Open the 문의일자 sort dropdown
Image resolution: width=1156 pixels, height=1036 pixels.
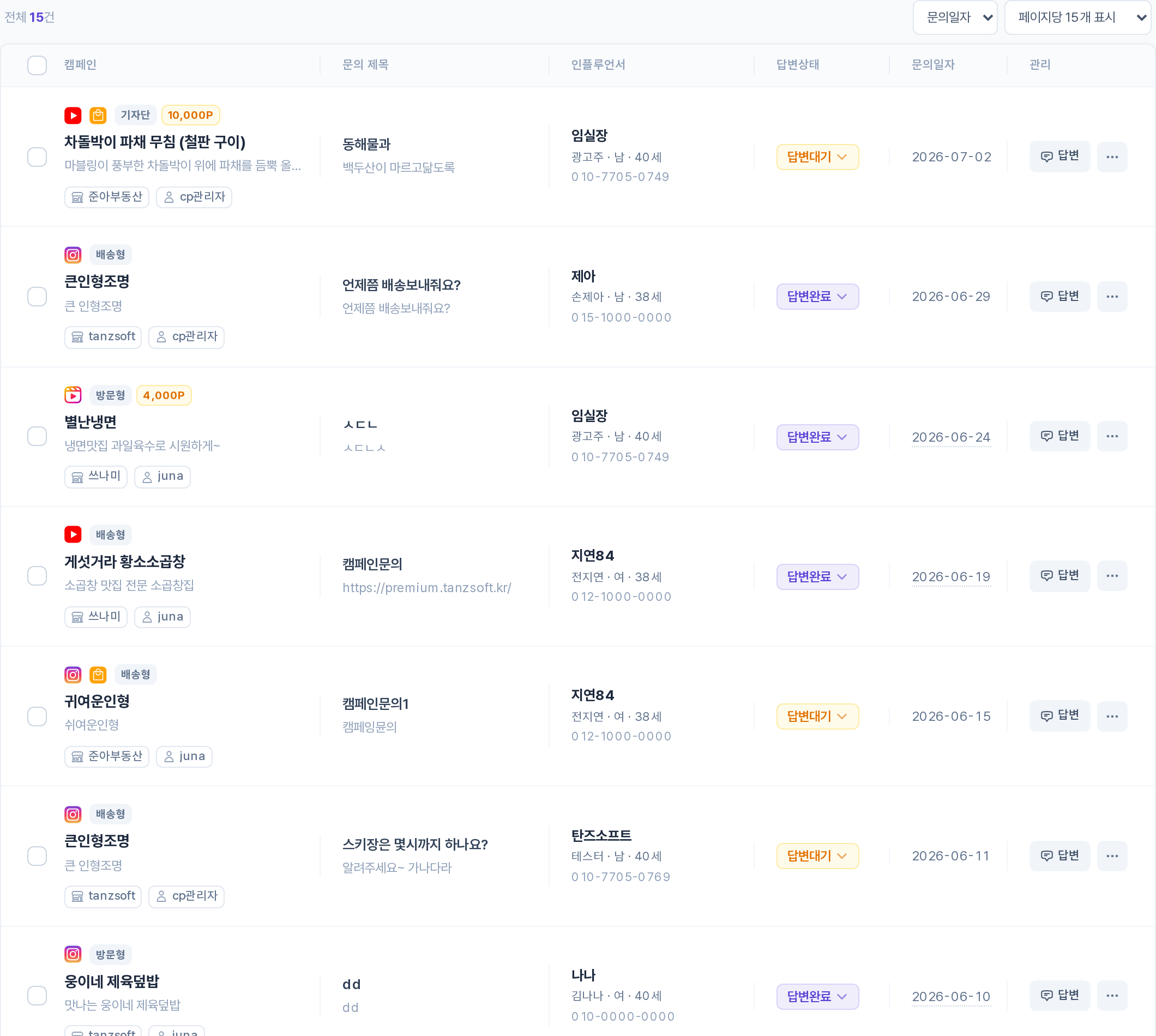955,17
